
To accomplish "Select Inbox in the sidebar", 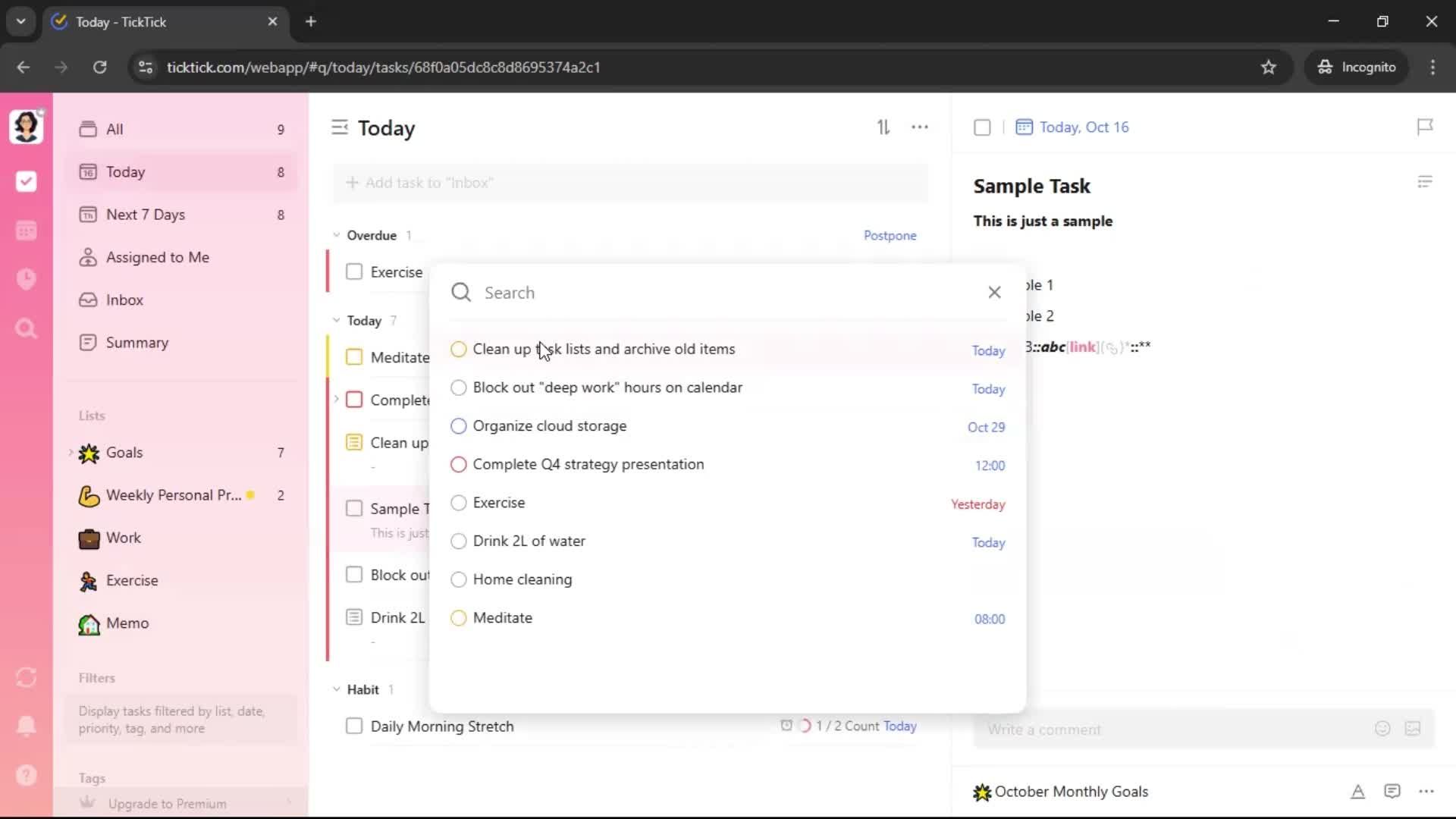I will [x=124, y=300].
